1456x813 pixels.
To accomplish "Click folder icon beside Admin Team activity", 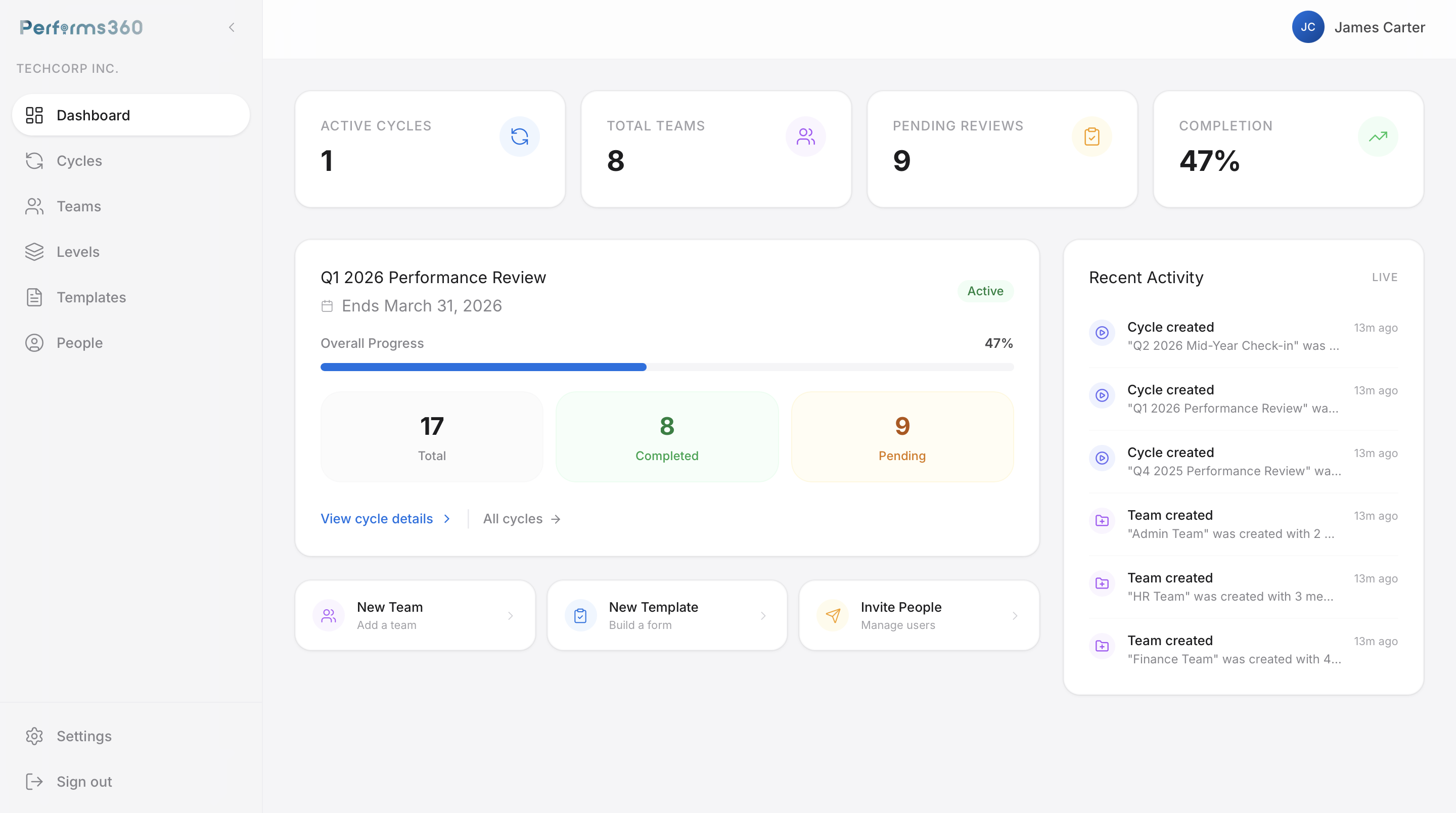I will click(x=1102, y=521).
